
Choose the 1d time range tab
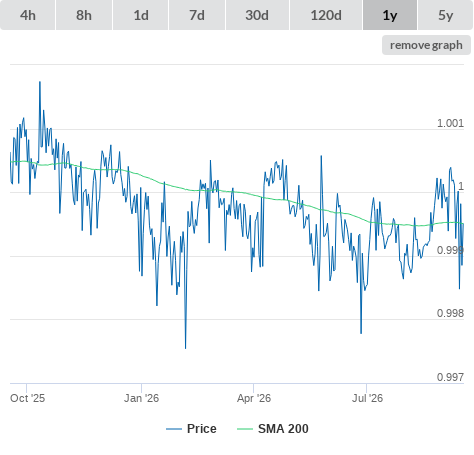coord(141,15)
